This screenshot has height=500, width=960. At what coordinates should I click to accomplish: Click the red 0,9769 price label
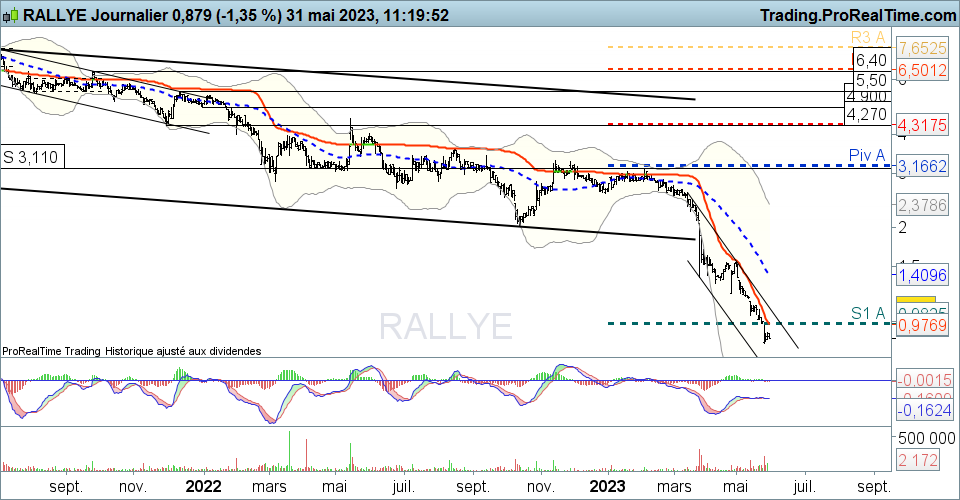click(x=922, y=326)
